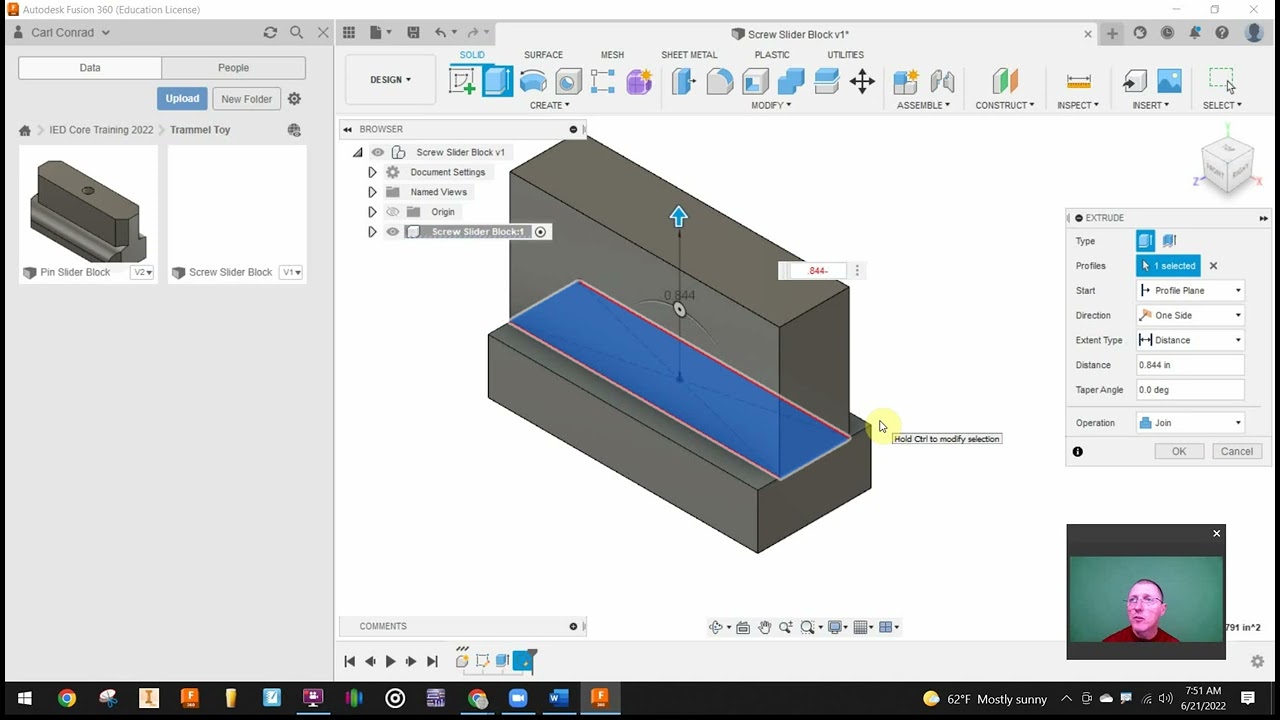
Task: Click the Taper Angle field showing 0.0 deg
Action: point(1190,390)
